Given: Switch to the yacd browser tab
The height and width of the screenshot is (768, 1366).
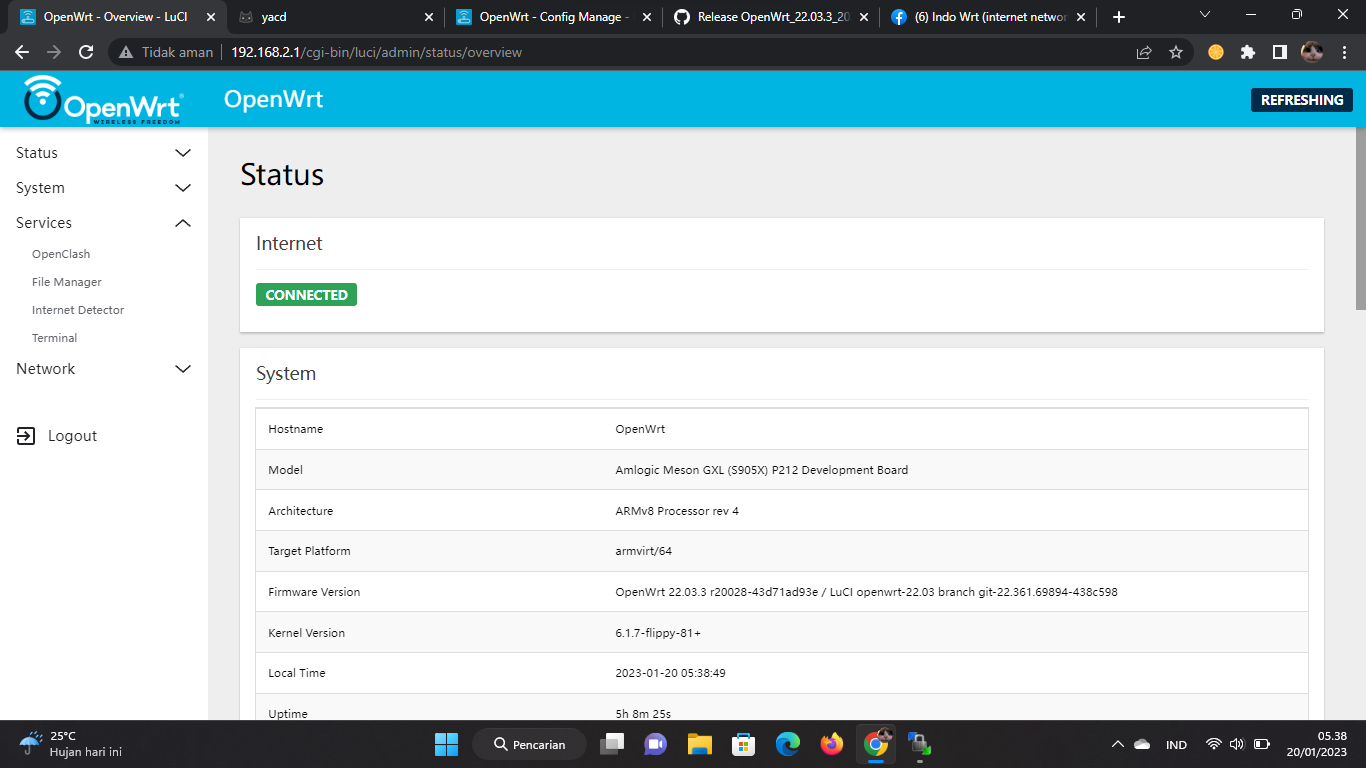Looking at the screenshot, I should (x=330, y=16).
